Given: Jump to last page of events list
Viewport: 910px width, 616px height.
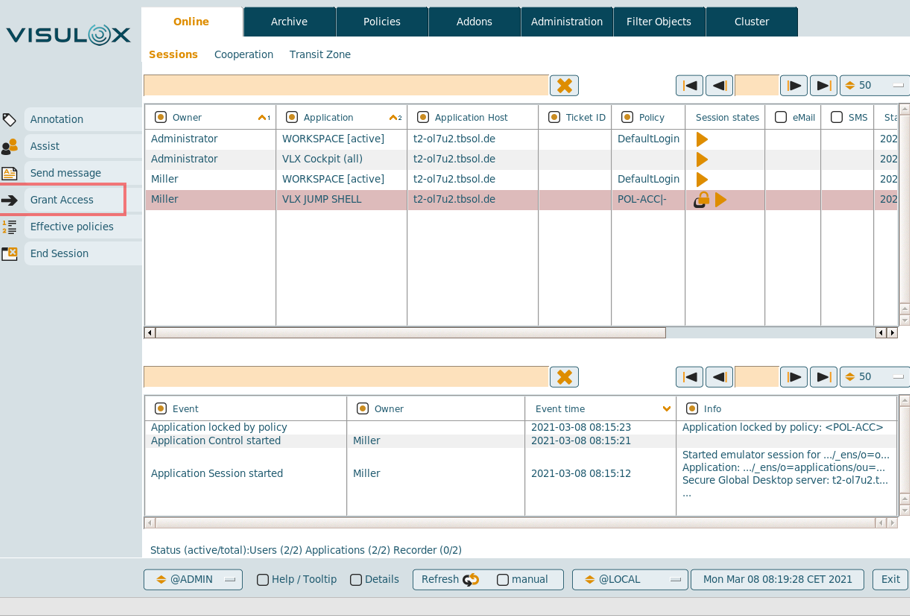Looking at the screenshot, I should click(x=823, y=377).
